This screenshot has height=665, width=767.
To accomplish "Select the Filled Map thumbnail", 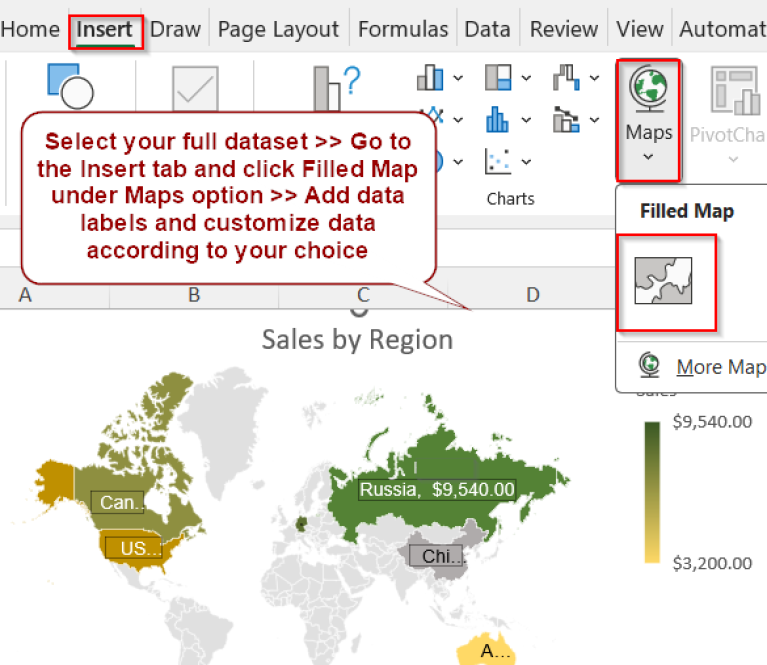I will point(663,280).
